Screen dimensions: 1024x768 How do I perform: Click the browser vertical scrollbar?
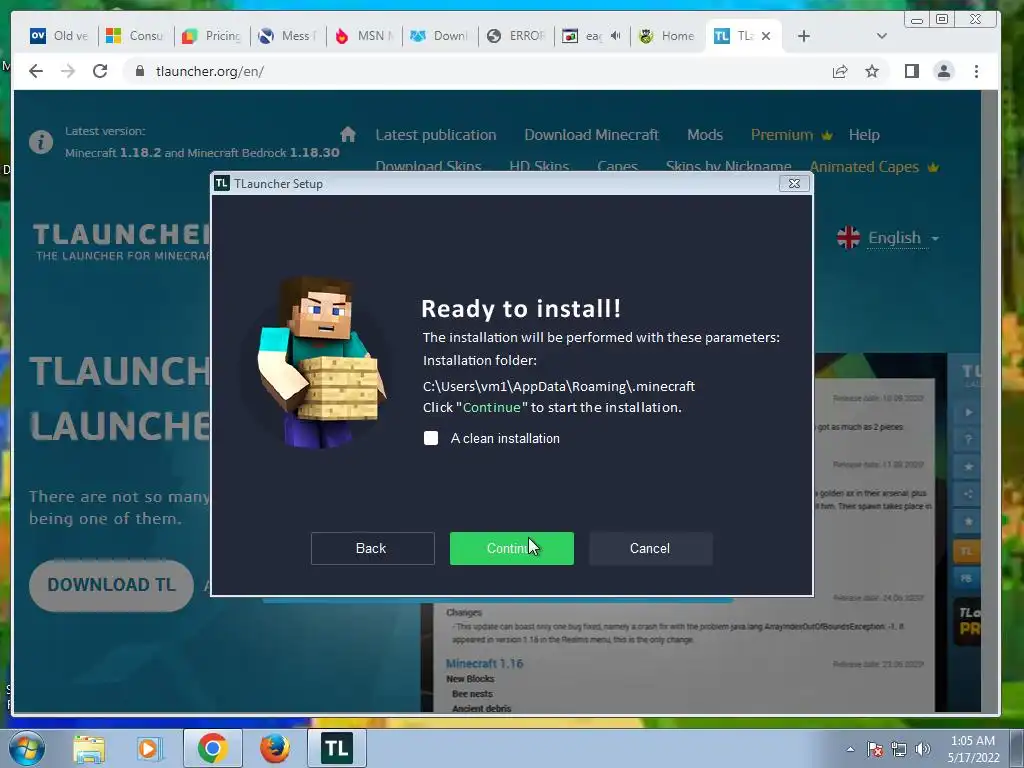point(991,400)
